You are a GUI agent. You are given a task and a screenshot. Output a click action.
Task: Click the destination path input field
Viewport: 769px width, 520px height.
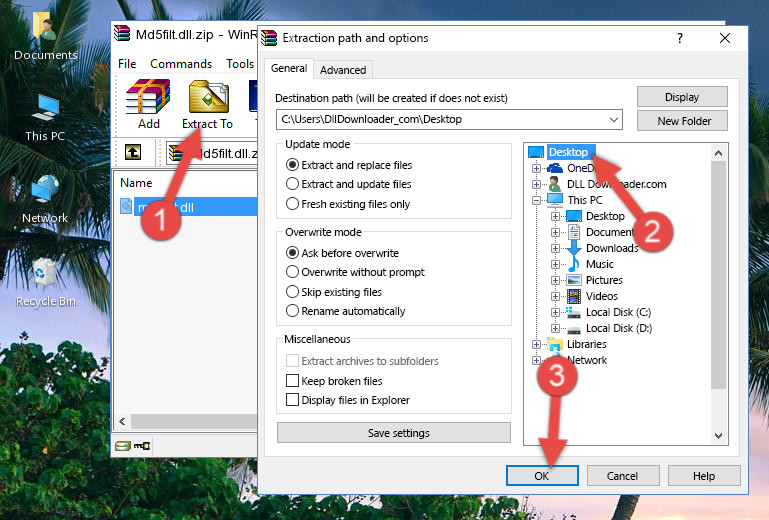(x=449, y=120)
